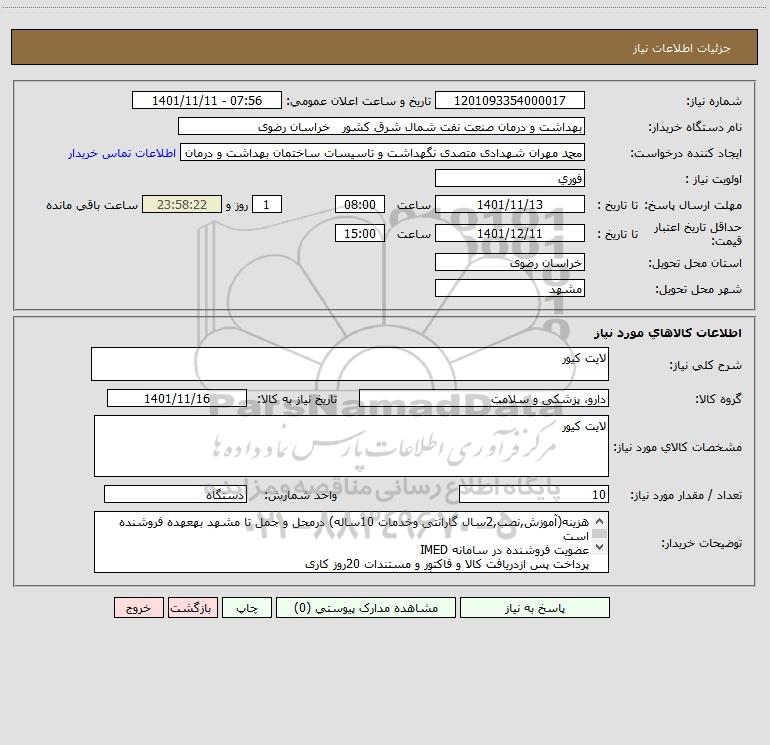This screenshot has height=745, width=770.
Task: Click delivery city field مشهد
Action: [x=510, y=288]
